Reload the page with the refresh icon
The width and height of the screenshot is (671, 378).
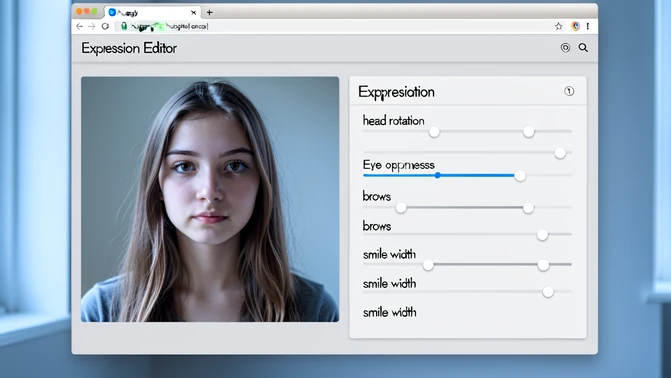[x=105, y=27]
